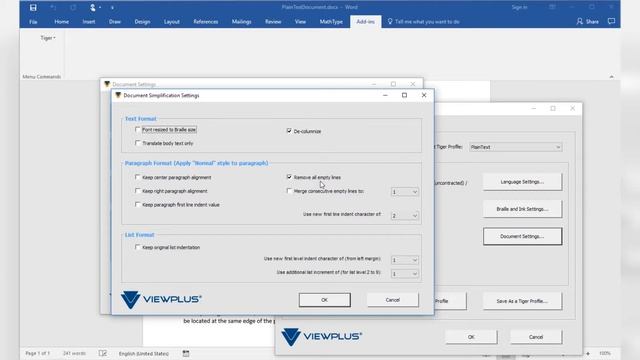The width and height of the screenshot is (640, 360).
Task: Check Font resized to Braille size
Action: point(138,129)
